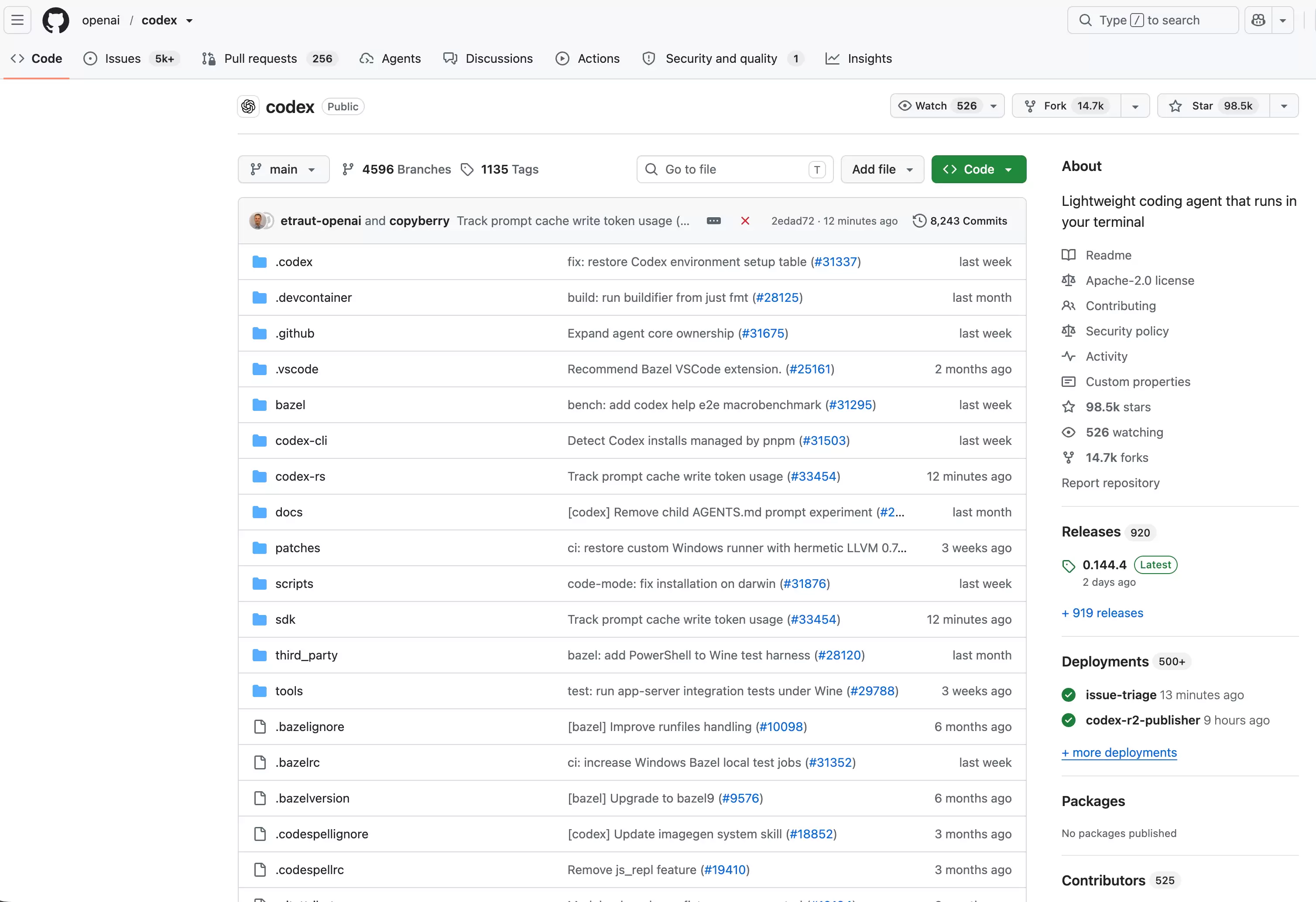1316x902 pixels.
Task: Open the issue-triage deployment
Action: click(1121, 695)
